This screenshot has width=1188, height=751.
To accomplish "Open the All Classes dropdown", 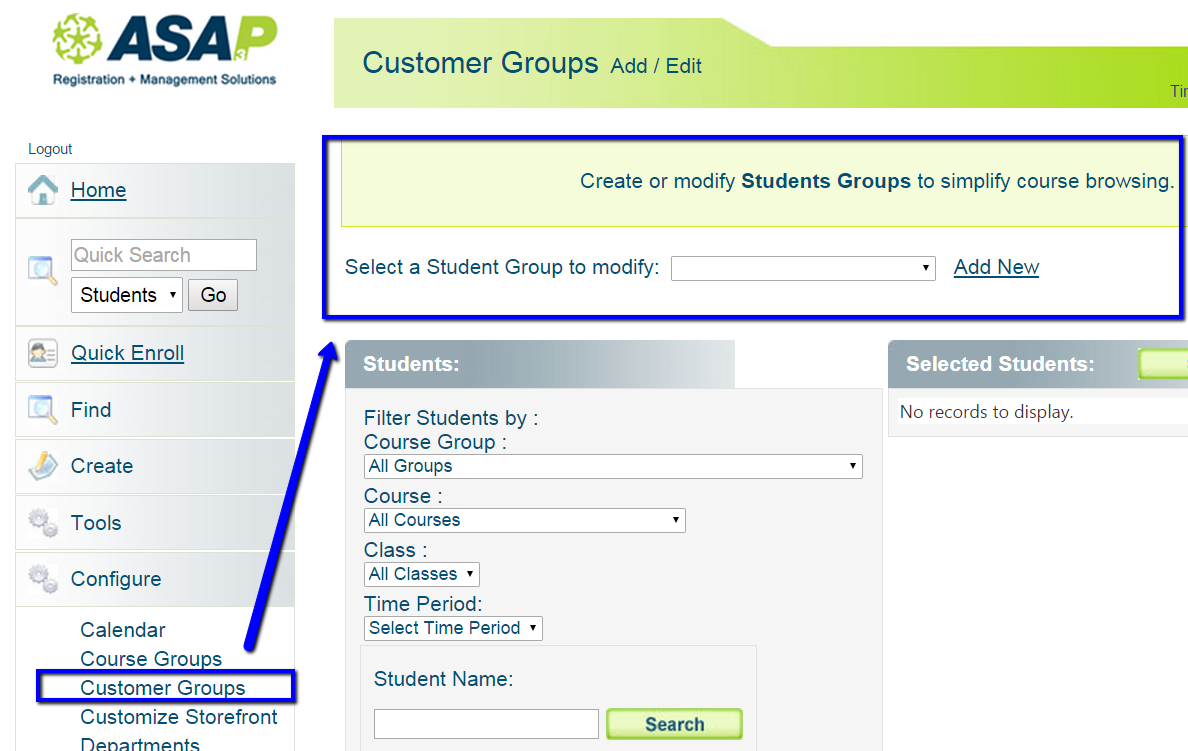I will [421, 574].
